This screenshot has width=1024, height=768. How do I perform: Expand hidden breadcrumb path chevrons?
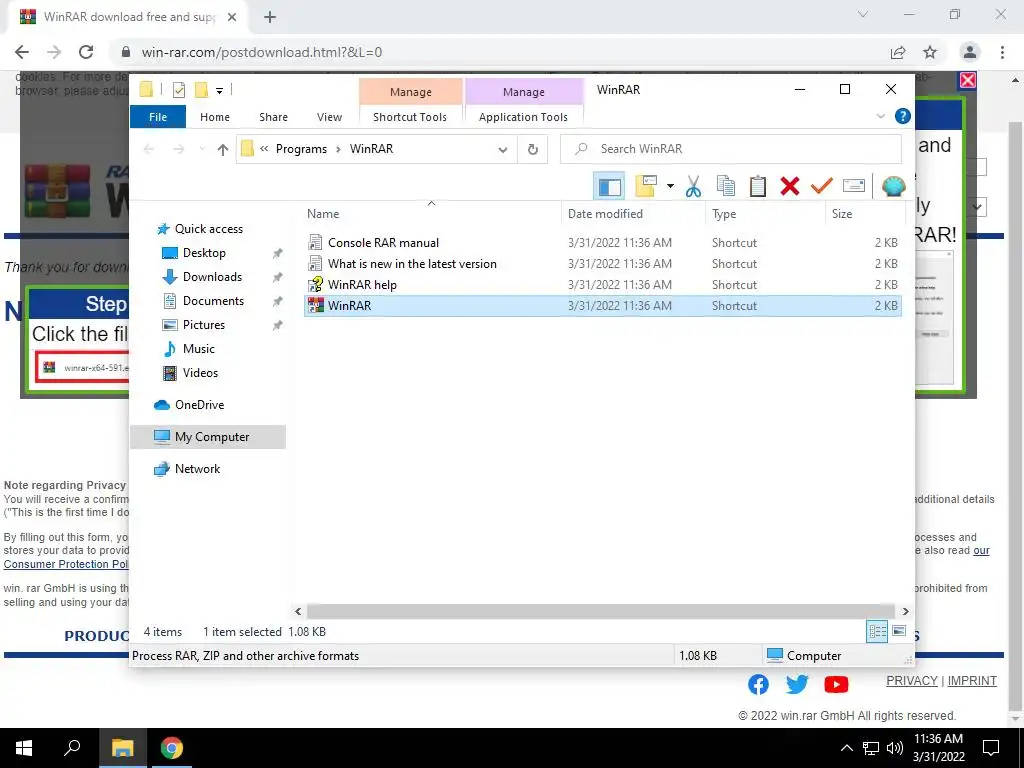tap(264, 149)
